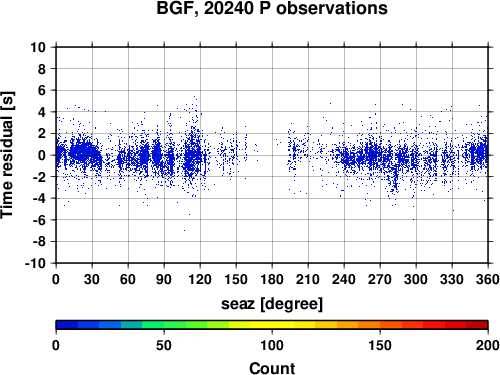Click the y-axis tick label '-10'
500x375 pixels.
pyautogui.click(x=35, y=263)
